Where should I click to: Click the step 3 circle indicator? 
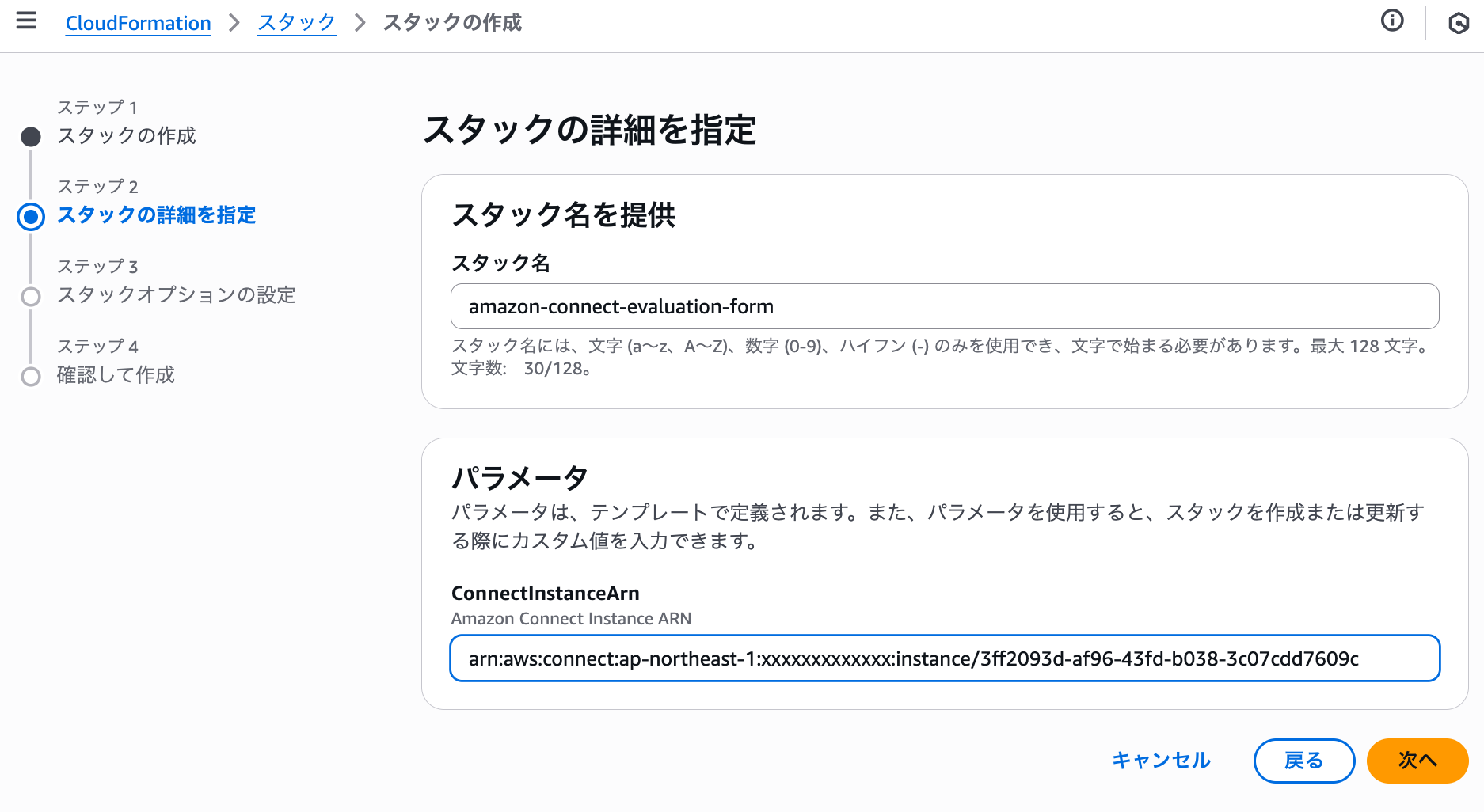(31, 297)
